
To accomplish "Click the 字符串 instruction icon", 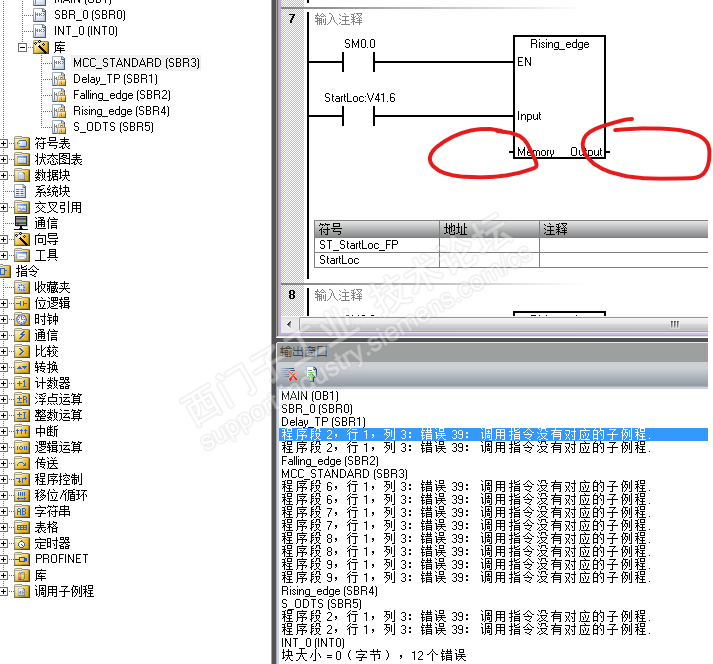I will 21,511.
